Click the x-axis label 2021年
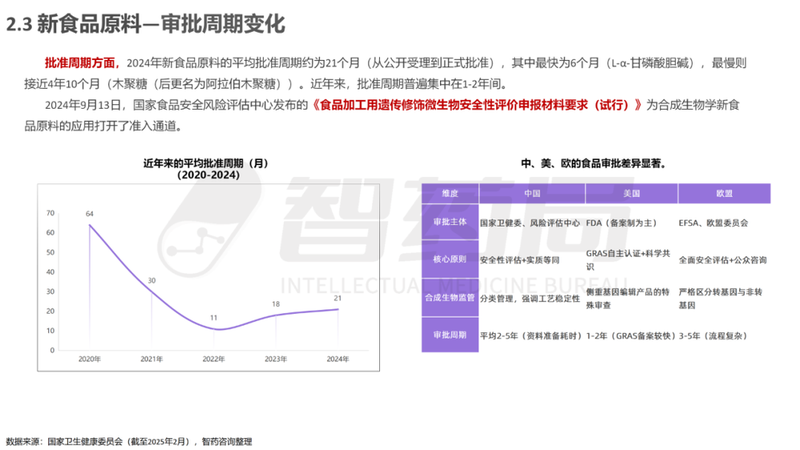Image resolution: width=800 pixels, height=450 pixels. coord(152,359)
